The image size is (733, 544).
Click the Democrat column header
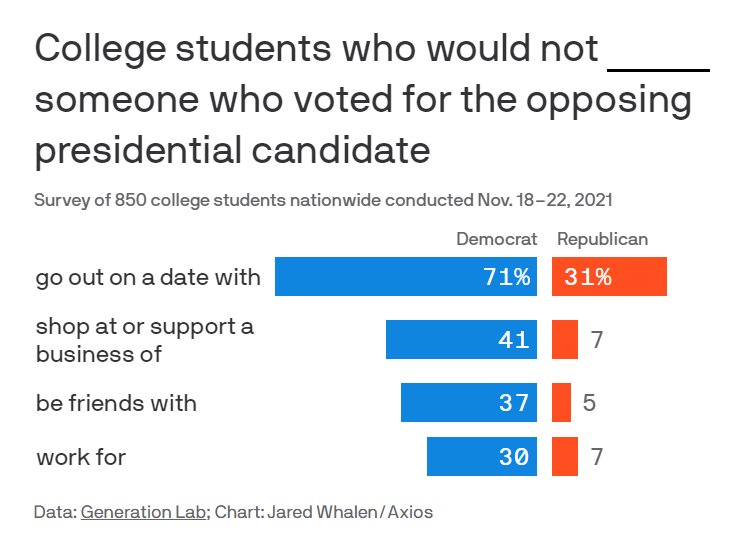coord(497,239)
